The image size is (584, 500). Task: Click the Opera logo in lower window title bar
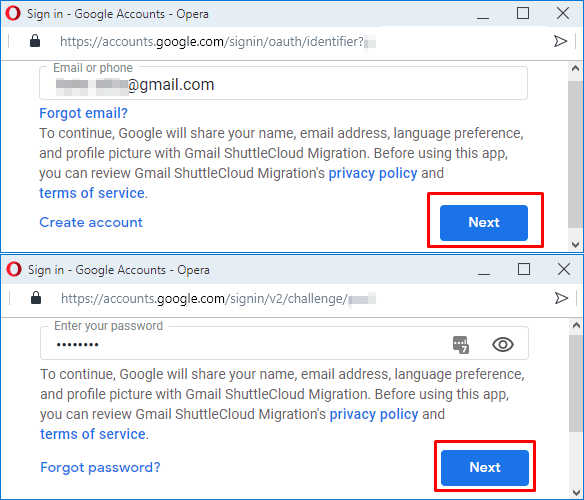14,269
